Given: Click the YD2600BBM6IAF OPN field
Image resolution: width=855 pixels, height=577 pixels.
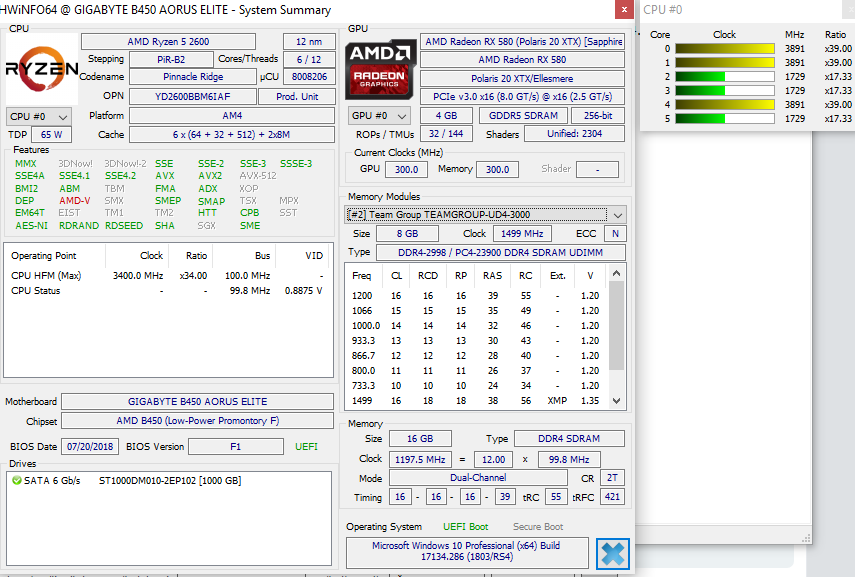Looking at the screenshot, I should pos(192,97).
